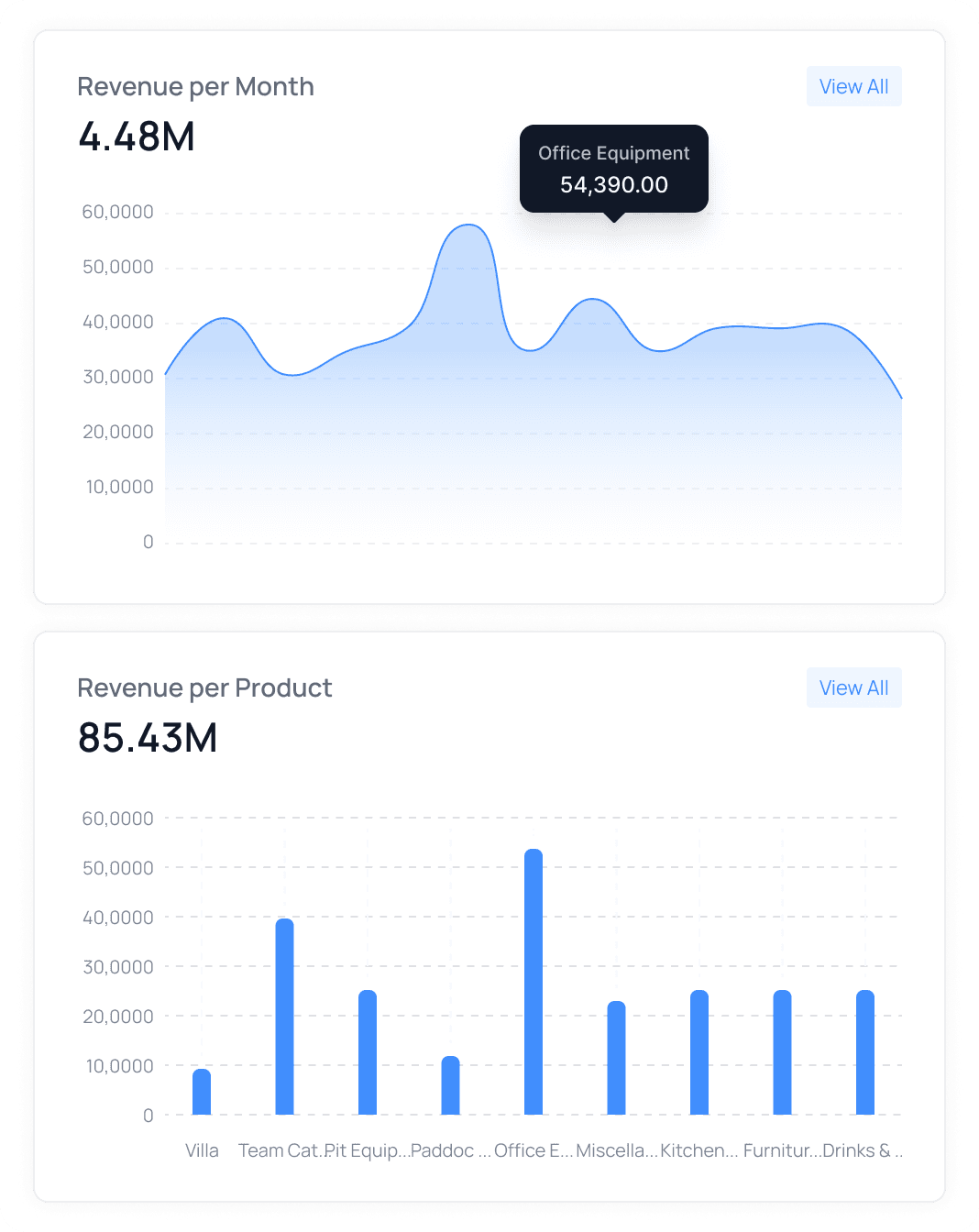Click the 85.43M product revenue total
979x1232 pixels.
pyautogui.click(x=148, y=737)
